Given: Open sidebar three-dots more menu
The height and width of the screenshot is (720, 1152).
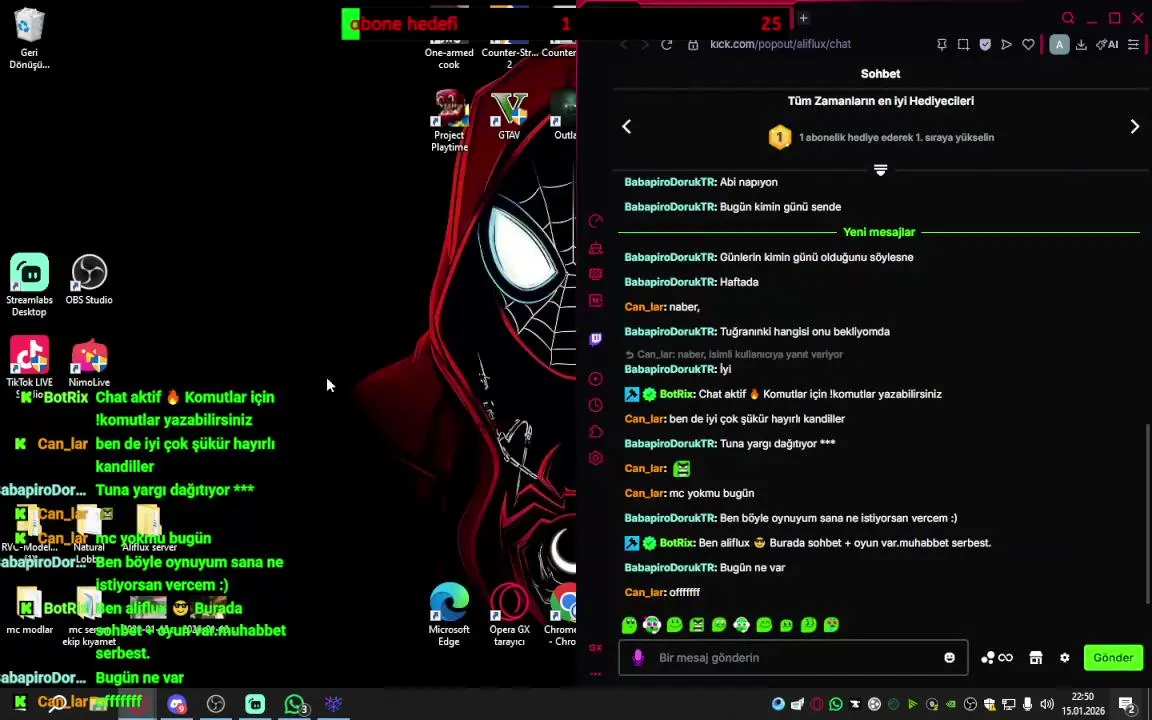Looking at the screenshot, I should pos(596,673).
